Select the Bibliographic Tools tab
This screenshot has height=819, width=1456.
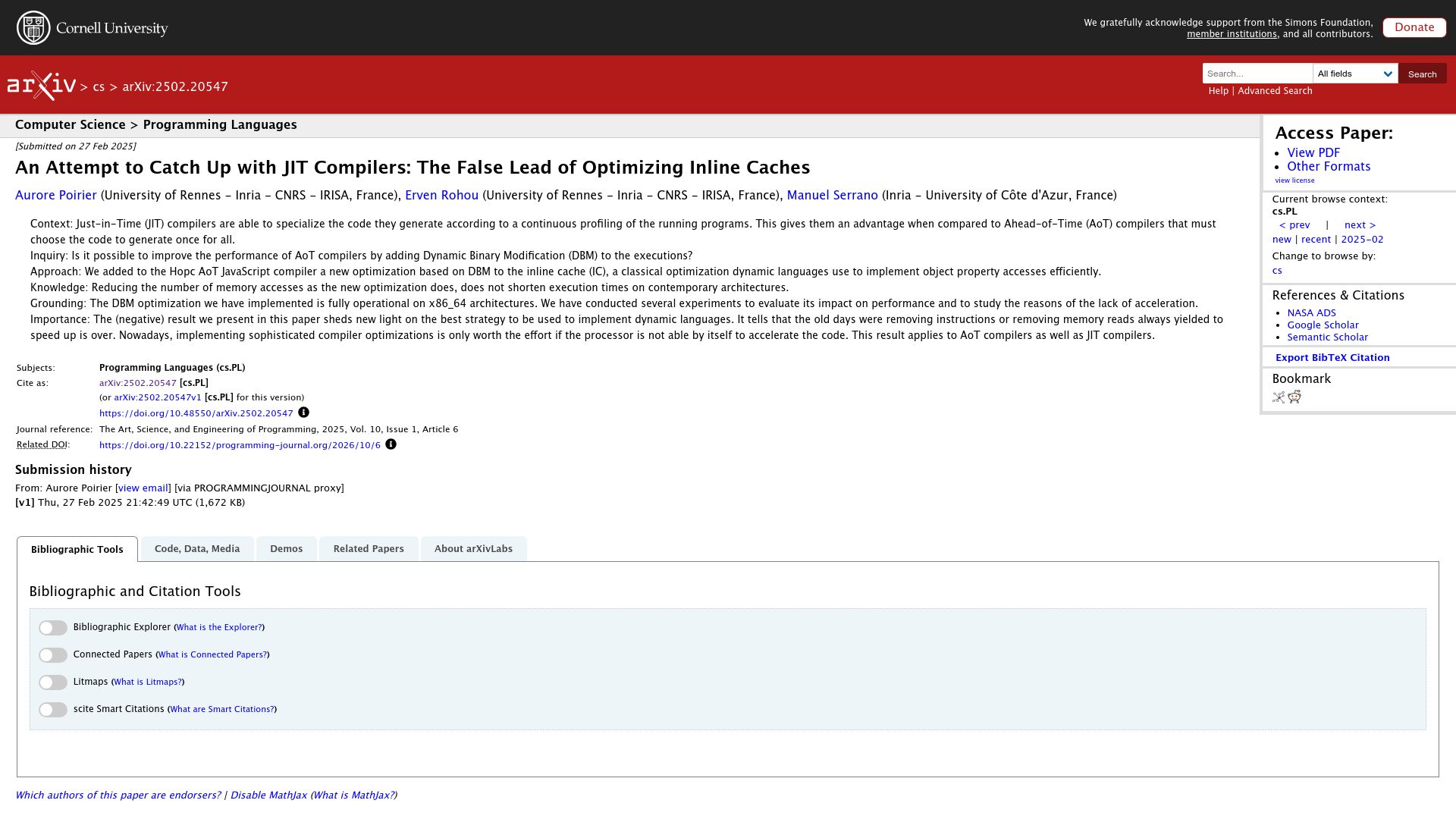tap(77, 549)
